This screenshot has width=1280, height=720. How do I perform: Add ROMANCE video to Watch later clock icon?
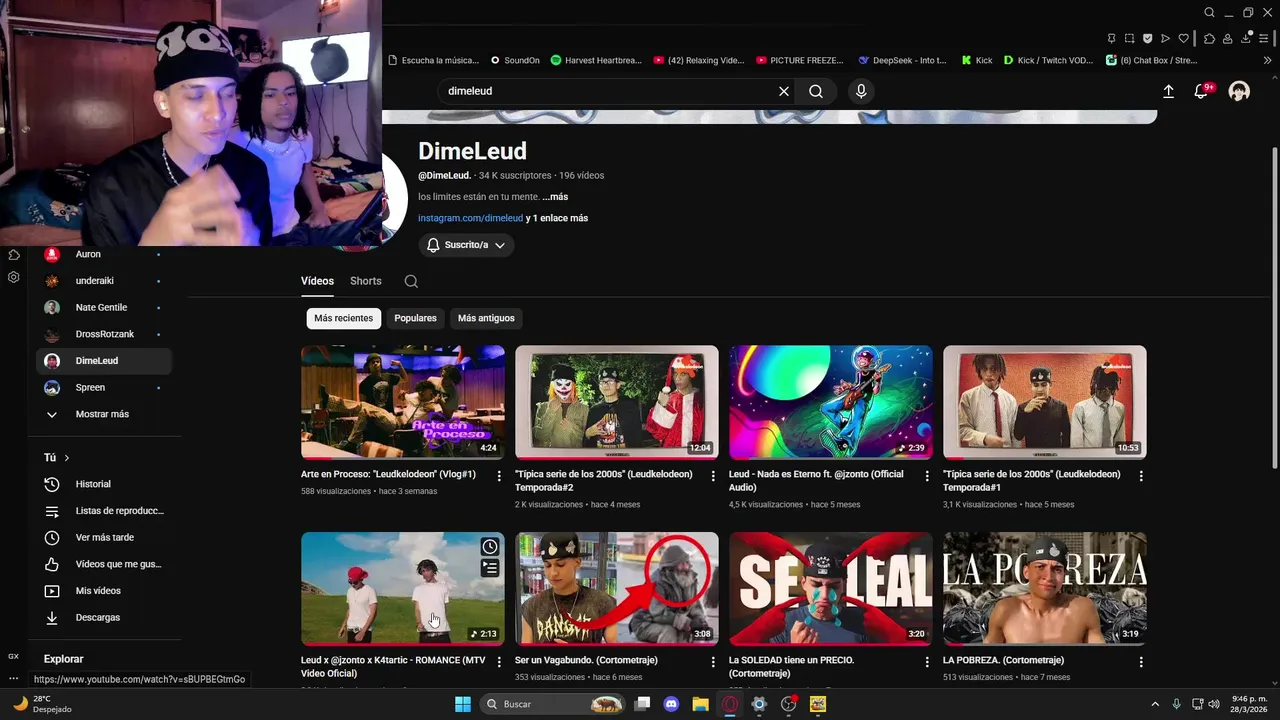[490, 546]
